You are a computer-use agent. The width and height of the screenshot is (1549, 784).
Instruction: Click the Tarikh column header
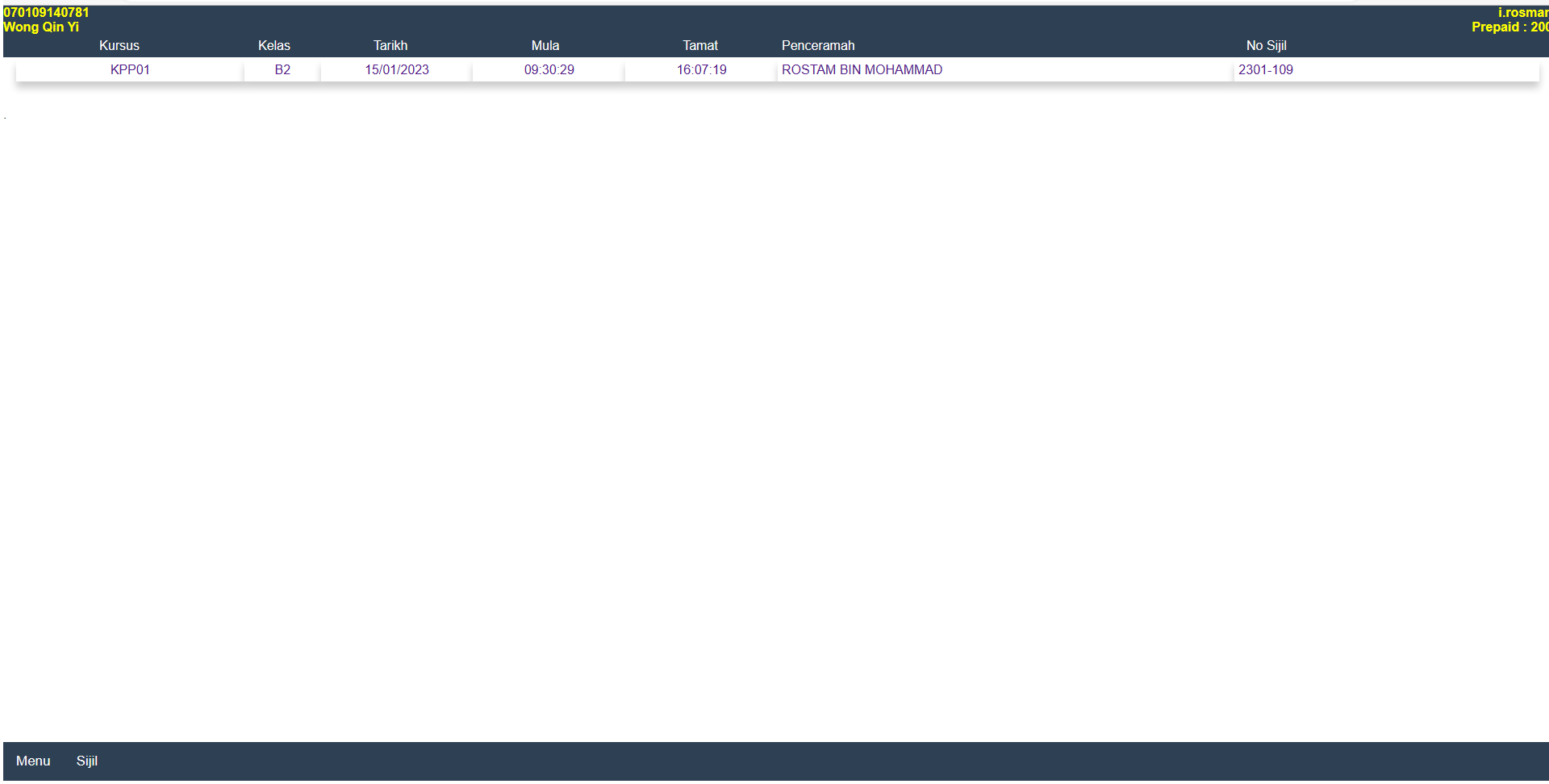(x=390, y=46)
